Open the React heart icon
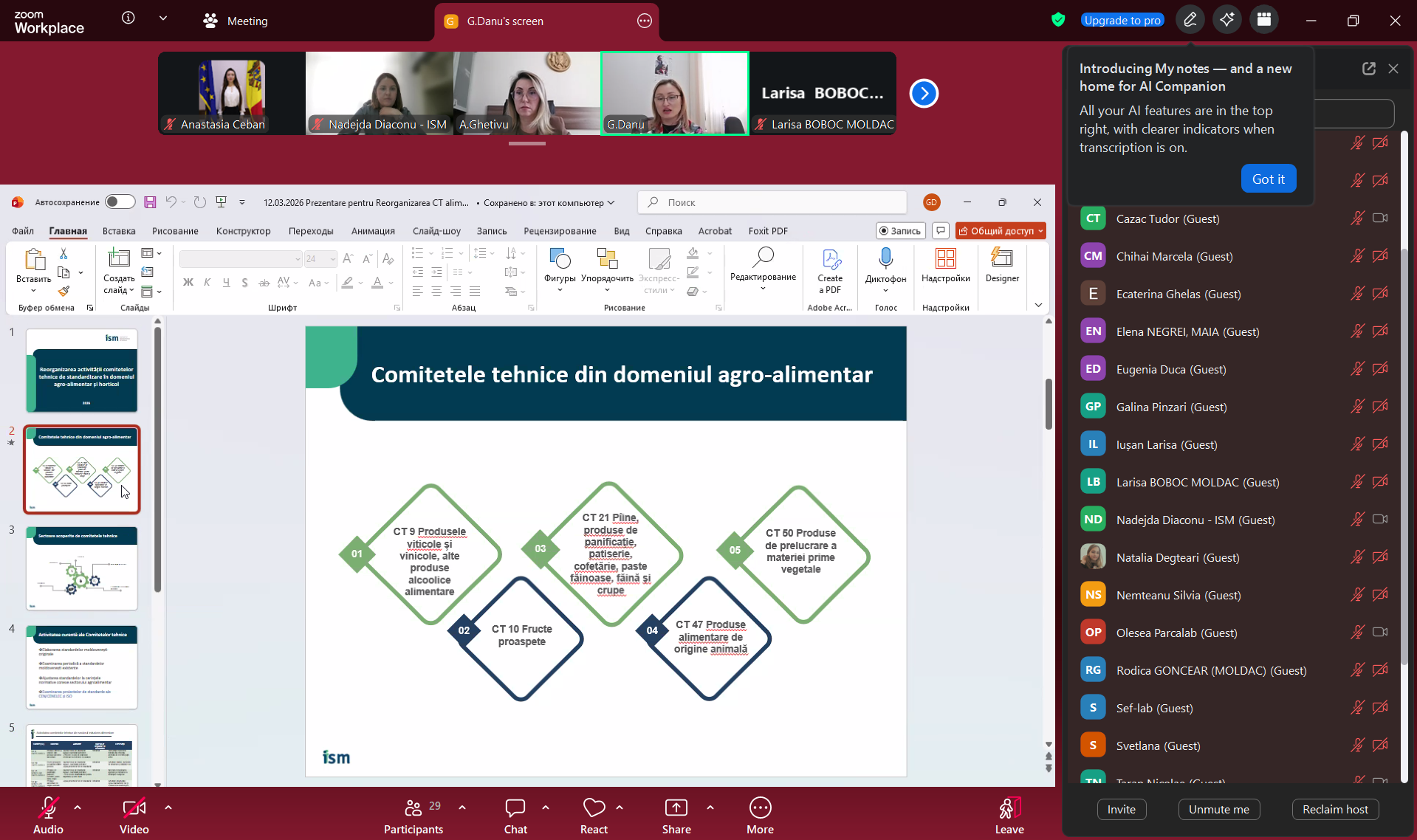Image resolution: width=1417 pixels, height=840 pixels. pos(594,808)
